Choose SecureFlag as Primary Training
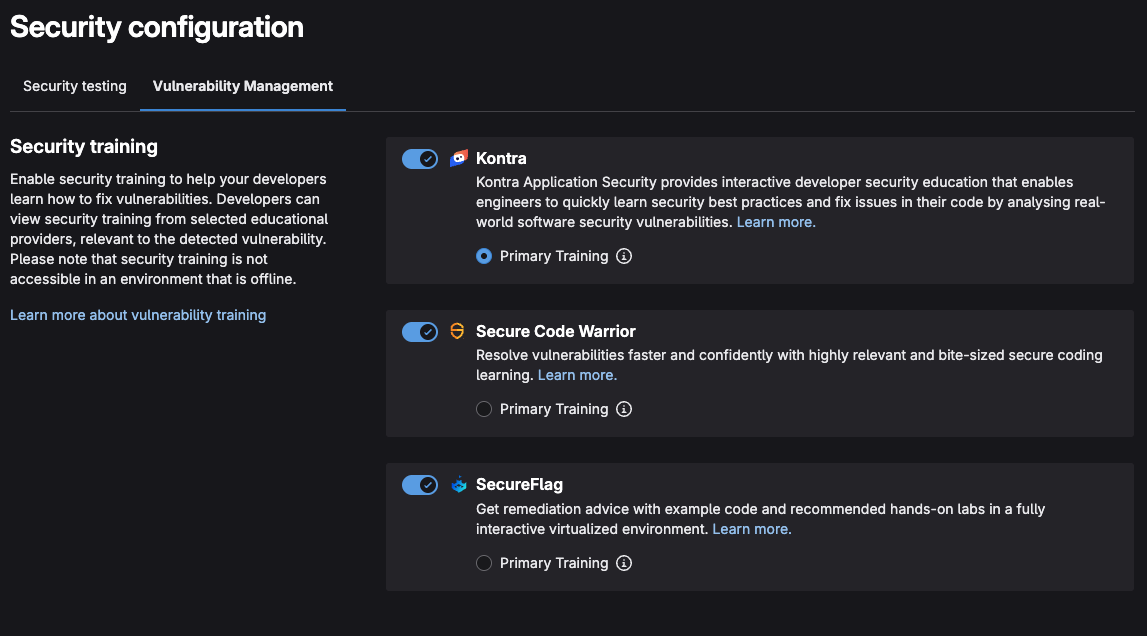 point(484,563)
